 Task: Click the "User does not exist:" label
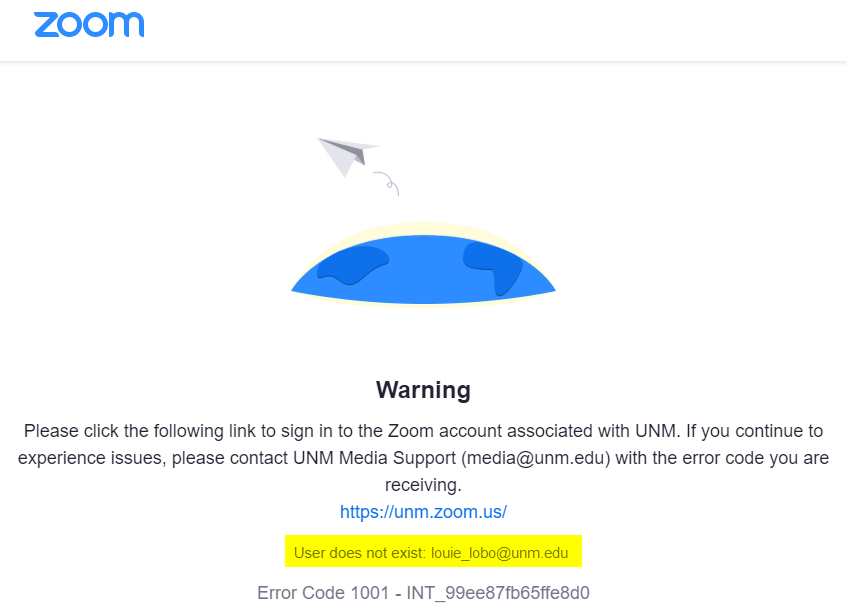pos(360,553)
